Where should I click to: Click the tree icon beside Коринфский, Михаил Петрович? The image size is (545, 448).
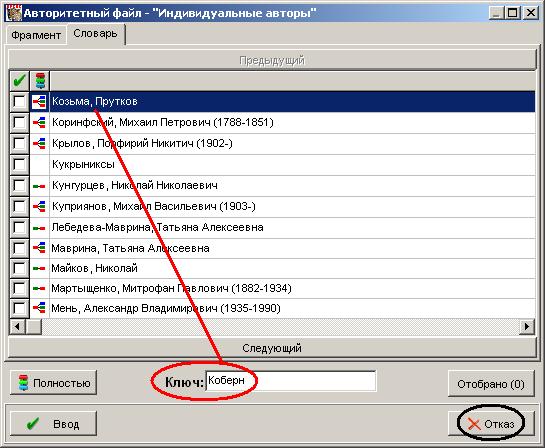pos(39,122)
